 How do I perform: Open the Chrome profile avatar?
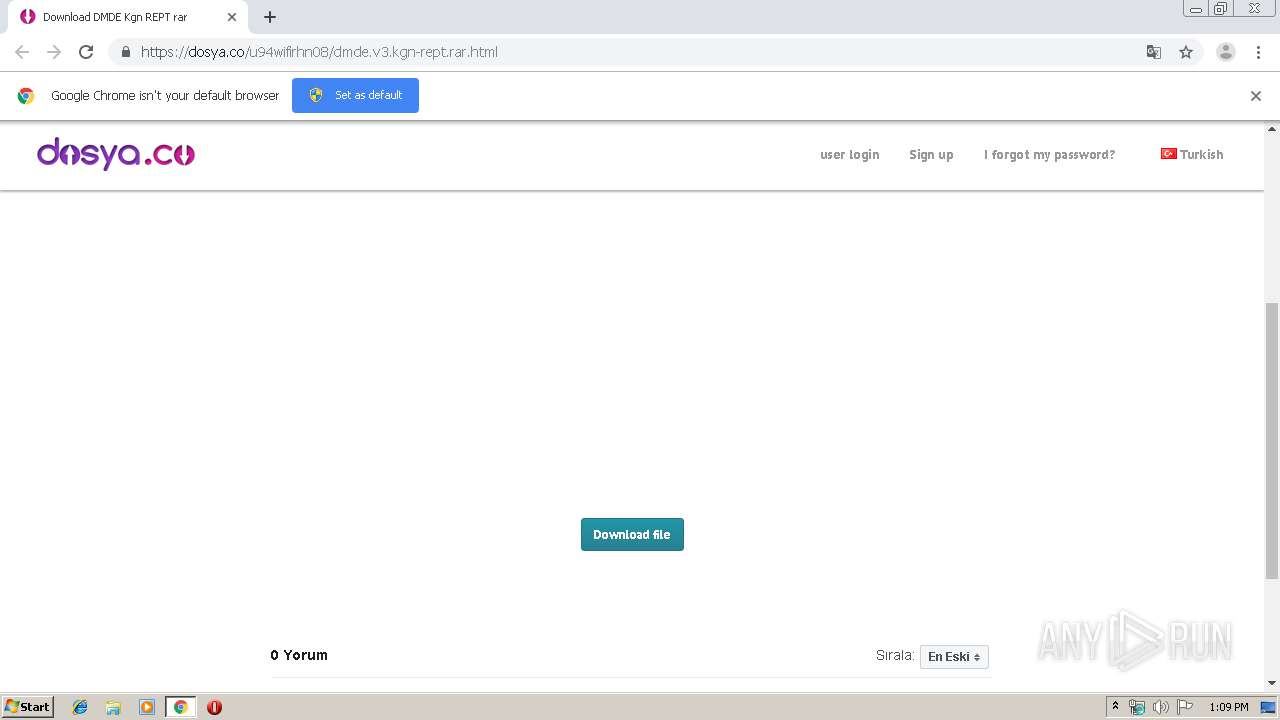pyautogui.click(x=1226, y=52)
